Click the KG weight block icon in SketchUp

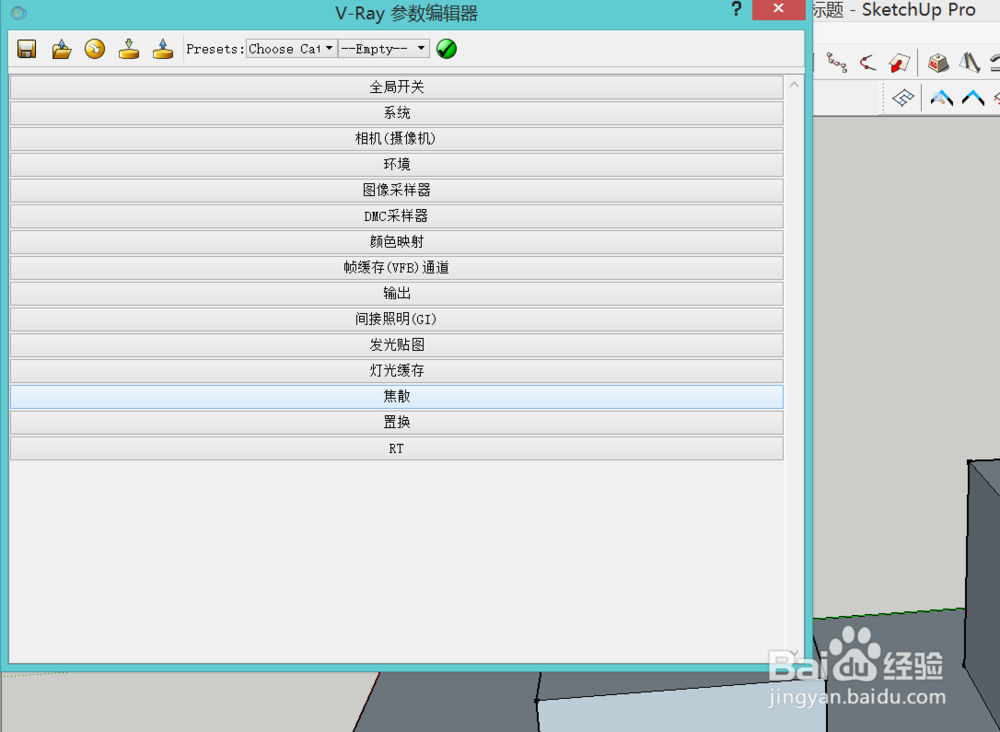point(938,62)
